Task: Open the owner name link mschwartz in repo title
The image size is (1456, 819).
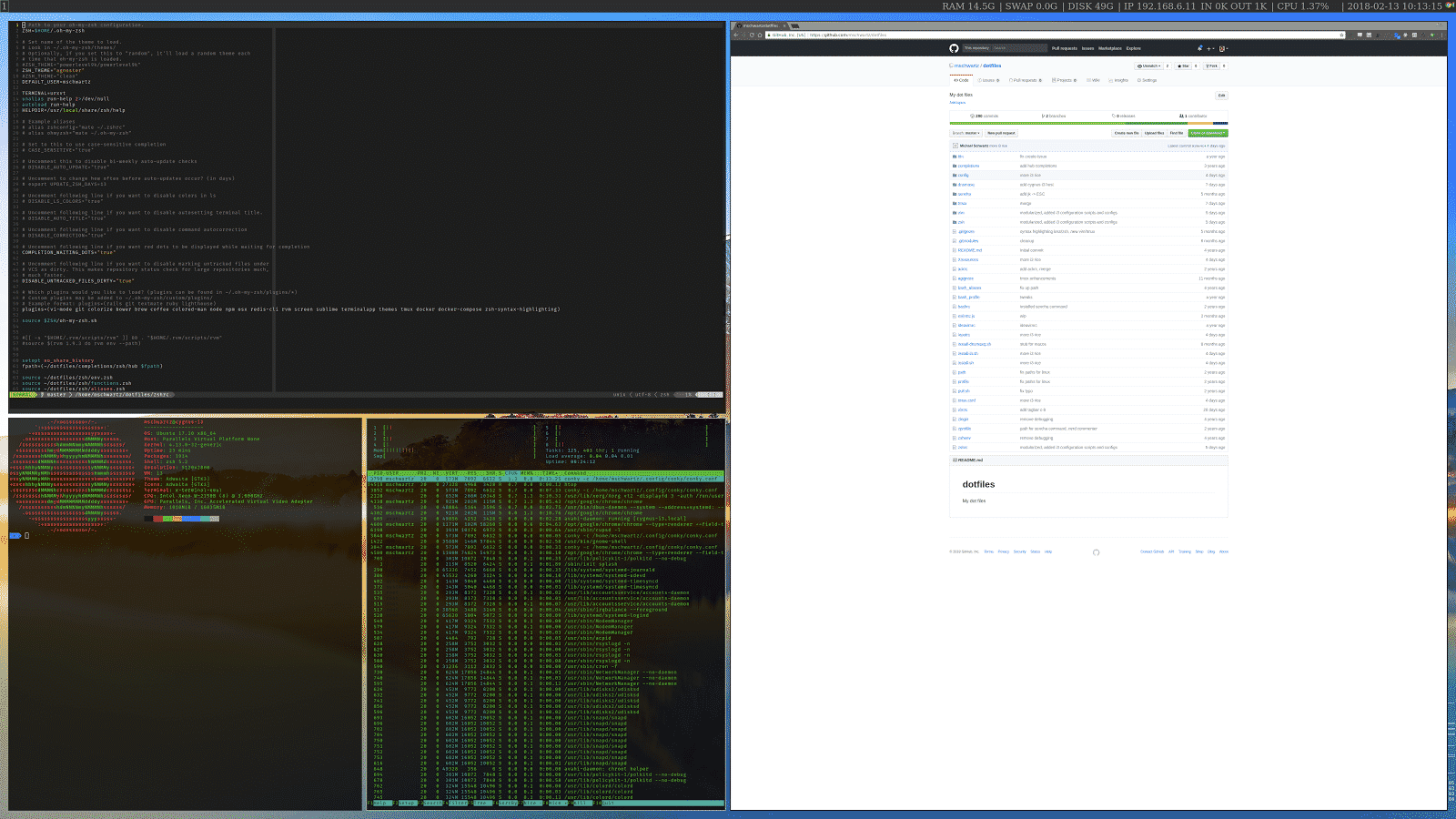Action: coord(966,66)
